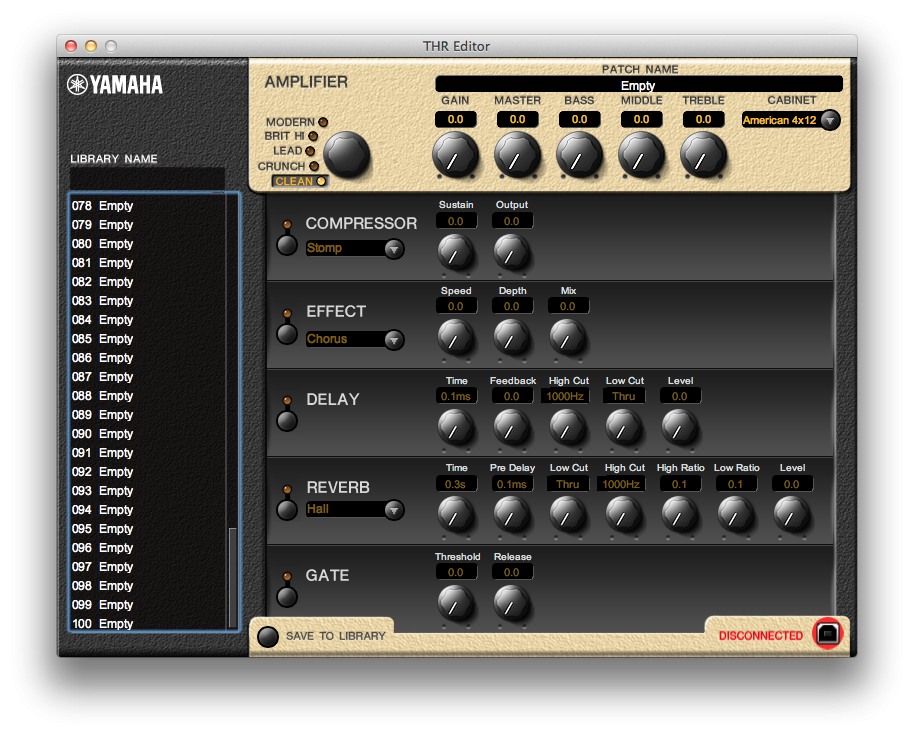Image resolution: width=914 pixels, height=736 pixels.
Task: Click the Save To Library button
Action: (x=268, y=636)
